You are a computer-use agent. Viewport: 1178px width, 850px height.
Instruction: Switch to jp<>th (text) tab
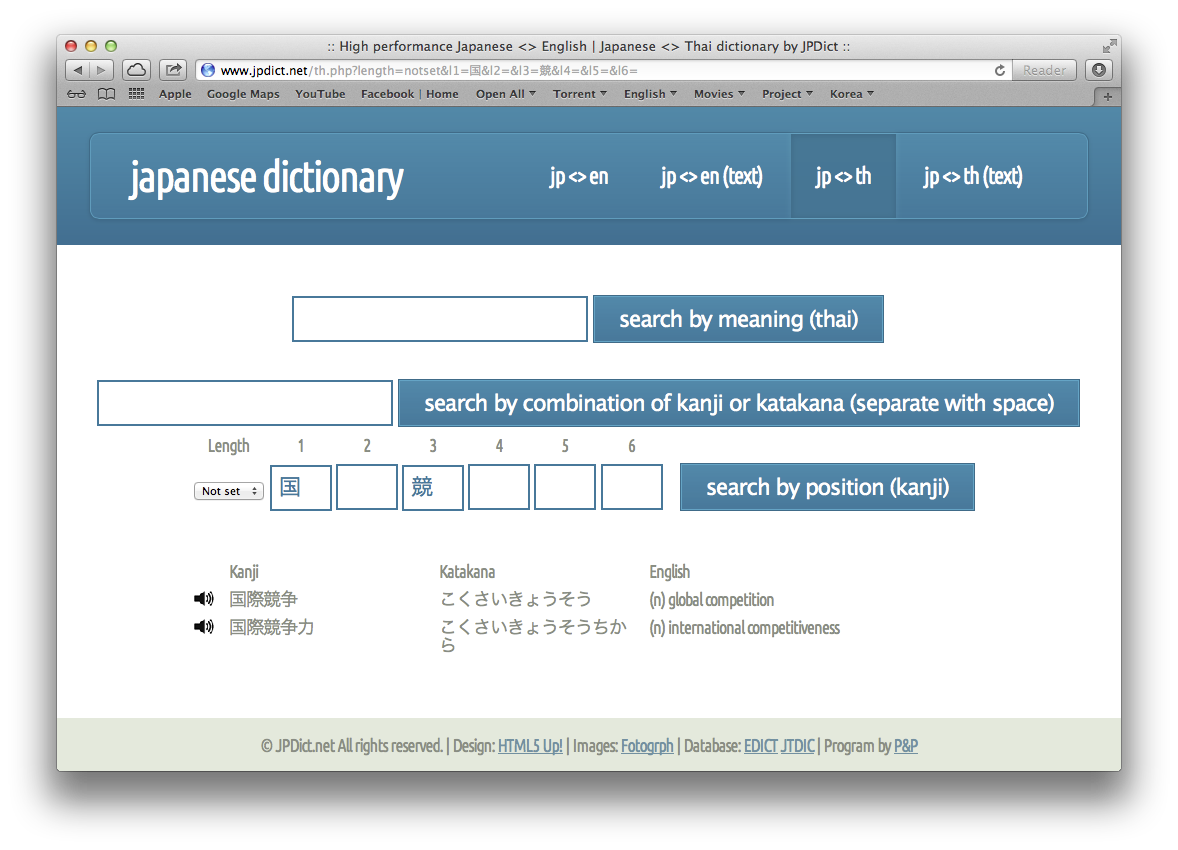tap(973, 177)
